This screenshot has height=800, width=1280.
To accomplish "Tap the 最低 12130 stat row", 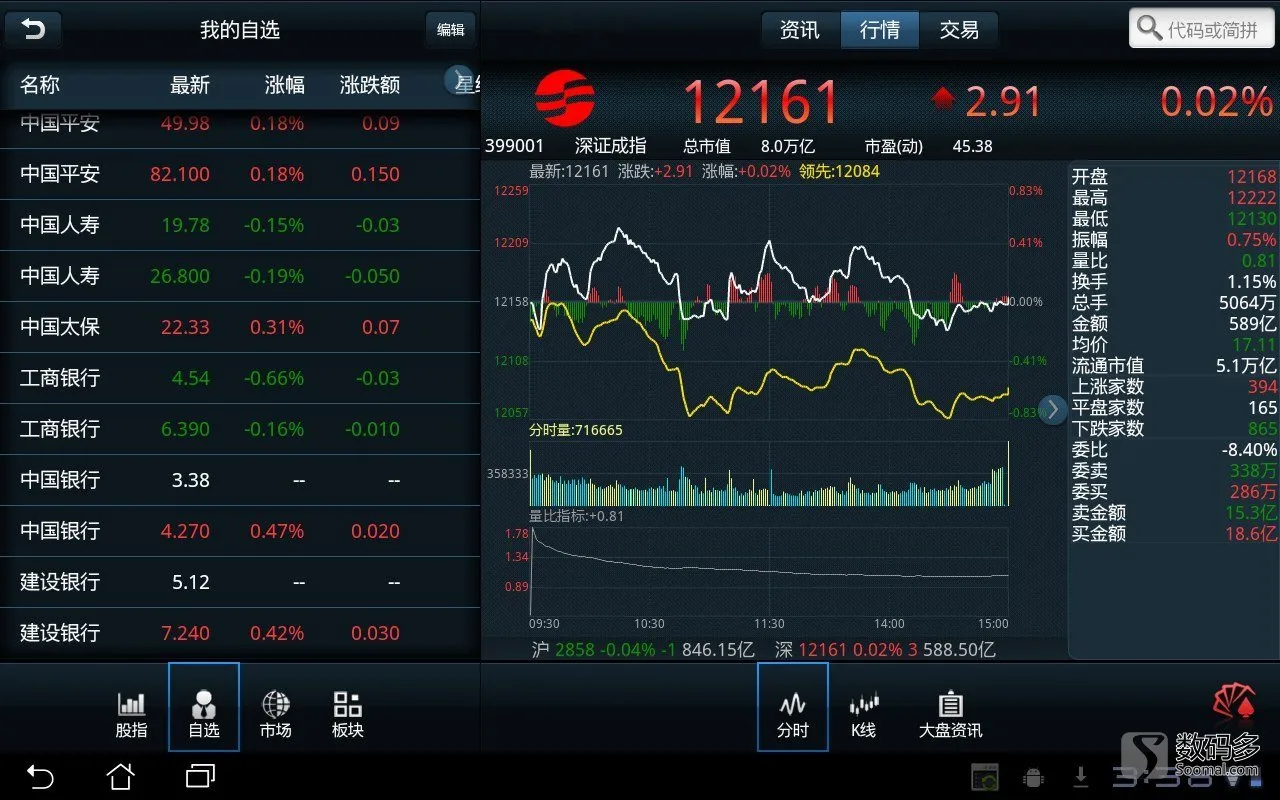I will 1174,218.
